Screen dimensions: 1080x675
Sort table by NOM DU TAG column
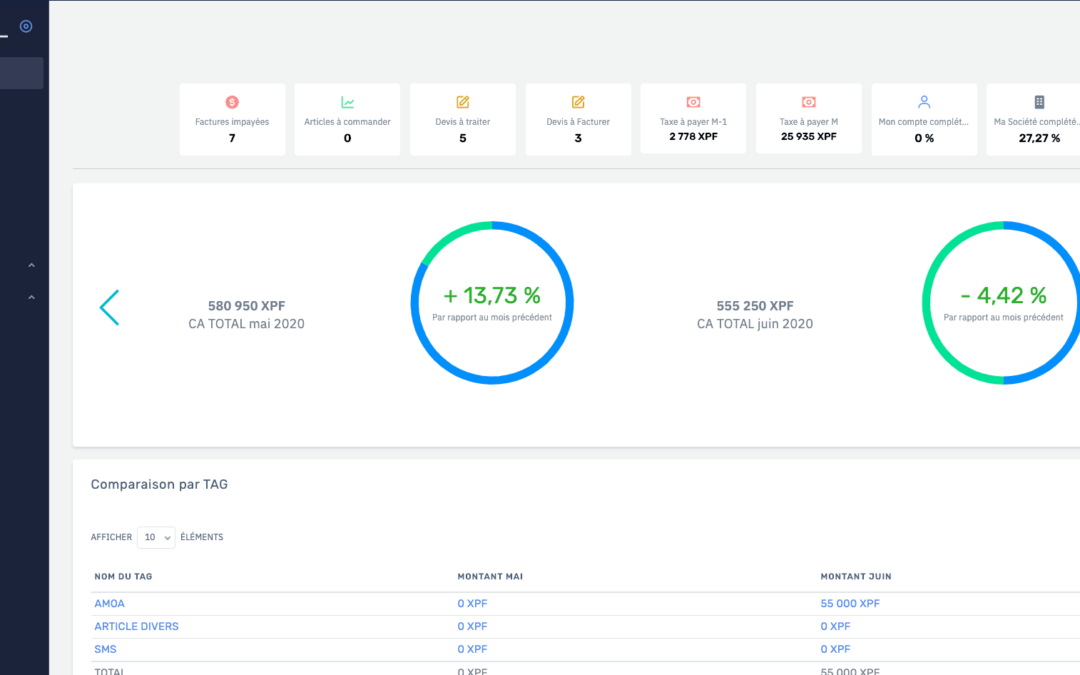[x=123, y=577]
